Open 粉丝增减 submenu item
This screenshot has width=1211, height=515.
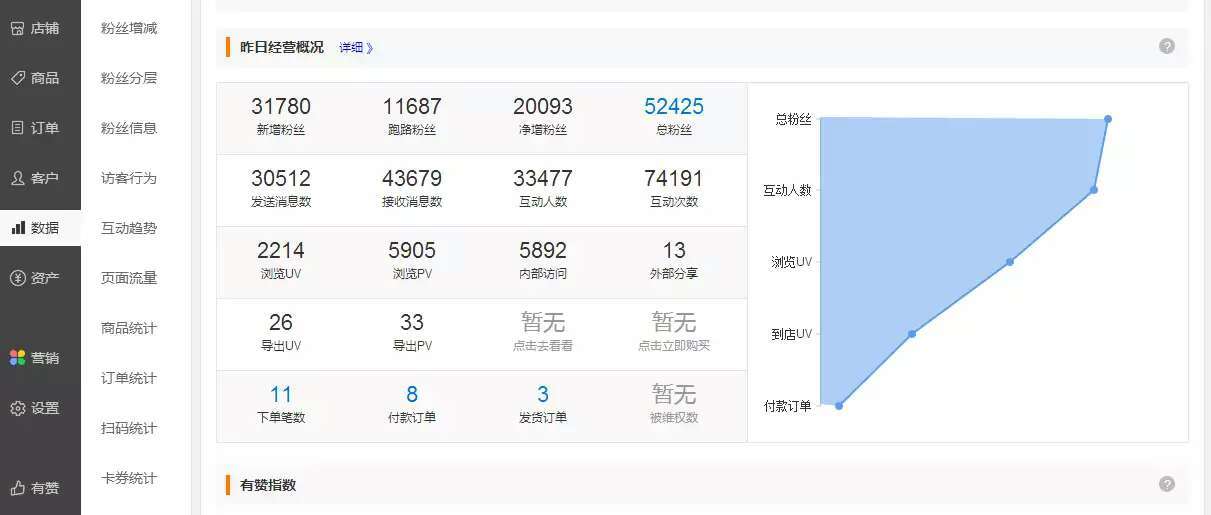click(129, 28)
